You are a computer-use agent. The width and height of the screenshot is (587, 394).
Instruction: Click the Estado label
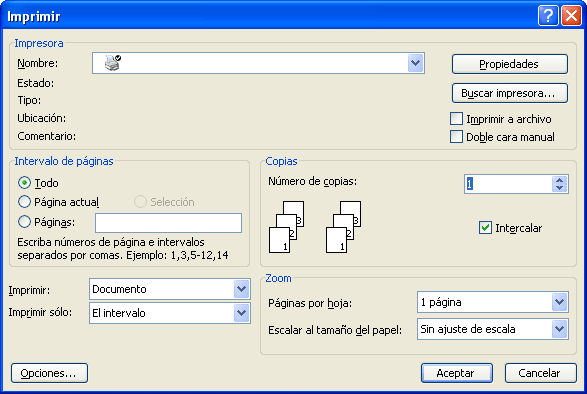pyautogui.click(x=36, y=83)
